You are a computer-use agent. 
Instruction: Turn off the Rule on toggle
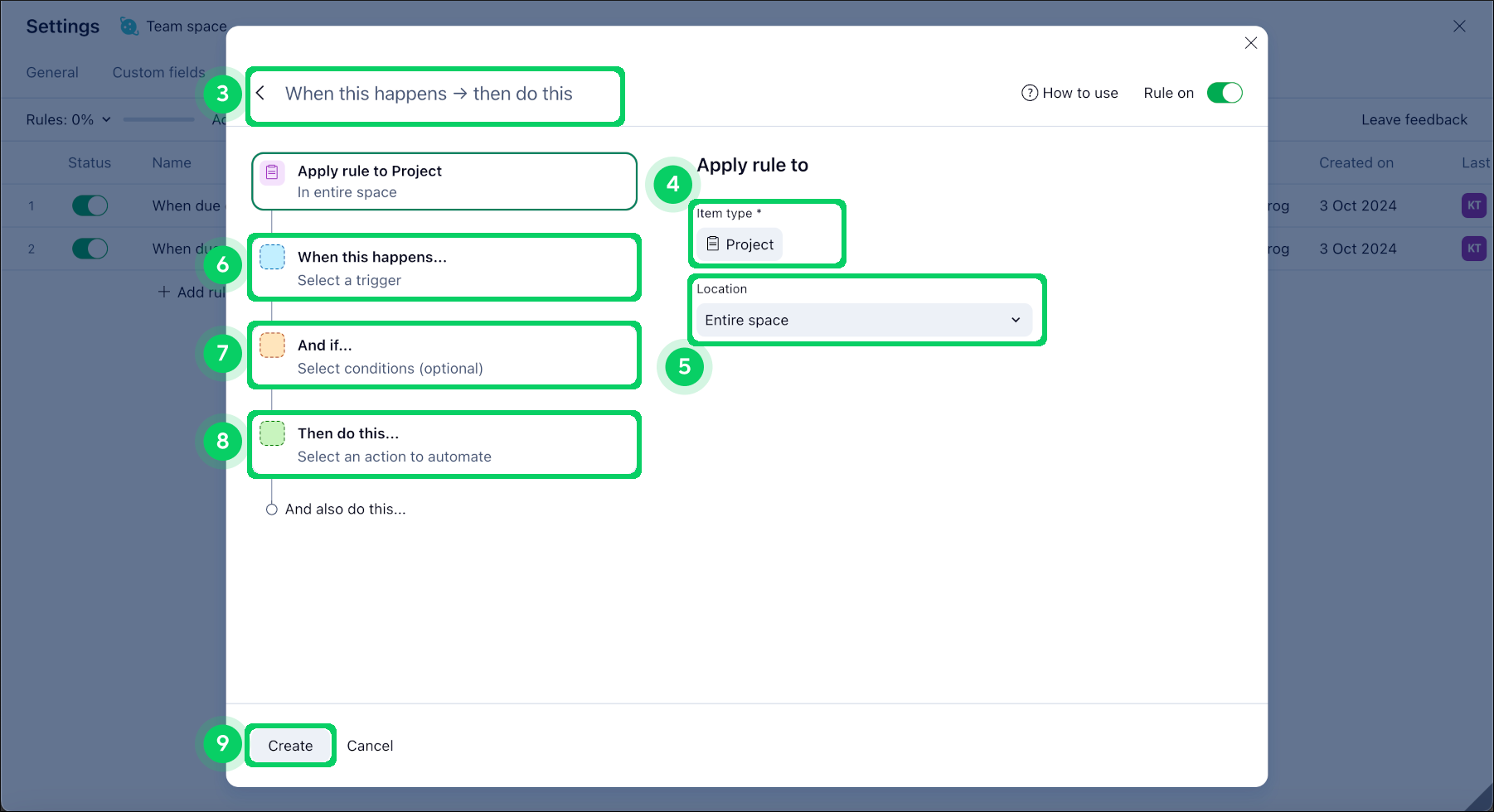coord(1224,93)
